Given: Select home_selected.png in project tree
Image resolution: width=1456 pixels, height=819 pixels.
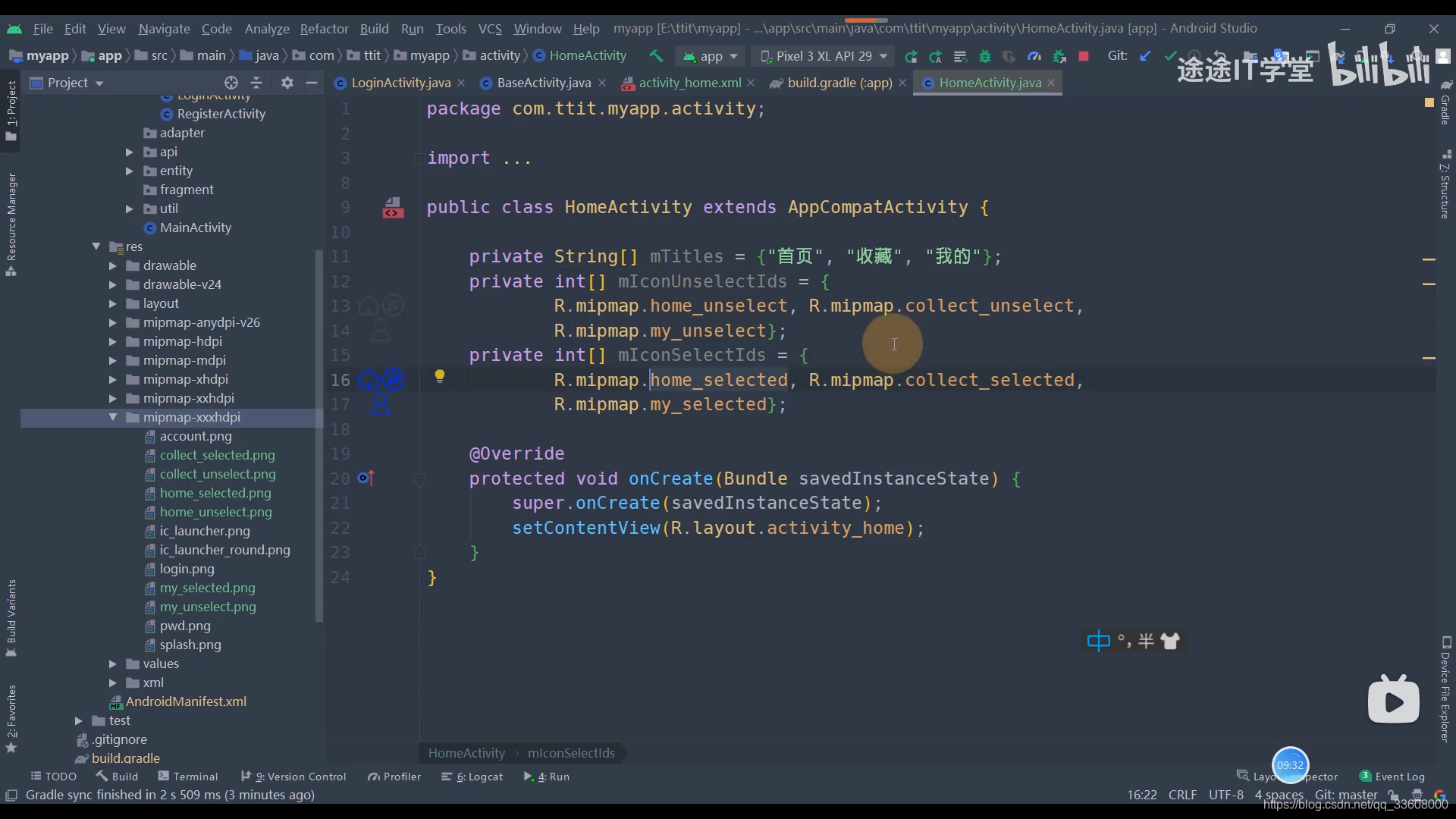Looking at the screenshot, I should click(x=215, y=493).
